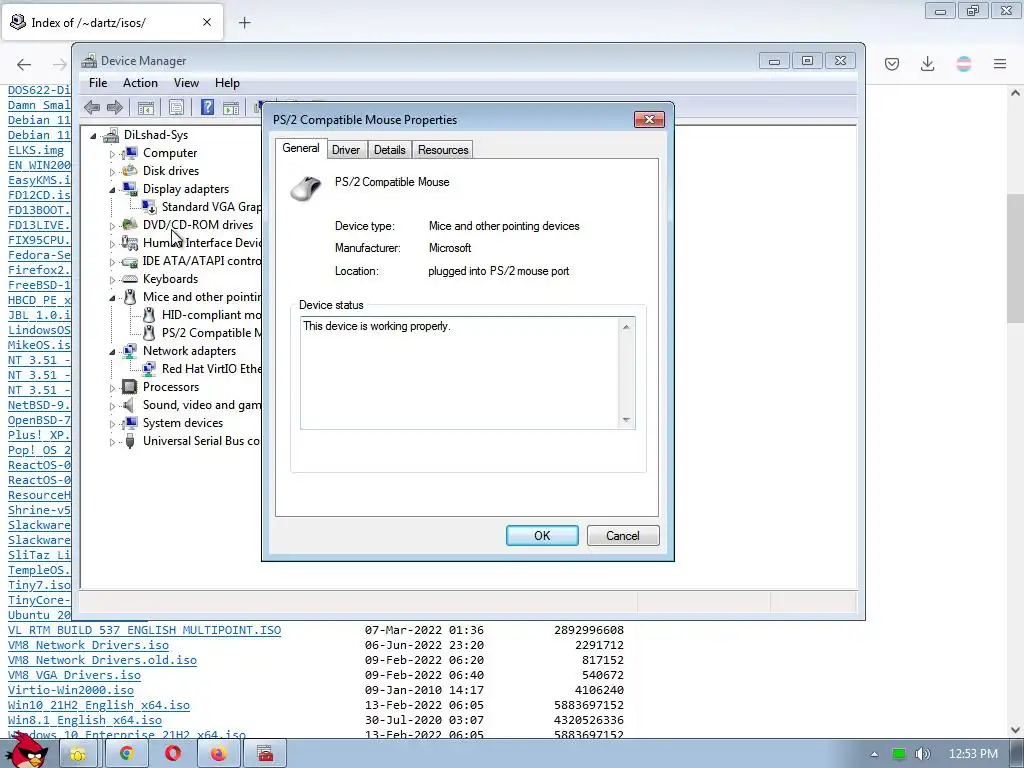Click the Computer category icon in tree
The image size is (1024, 768).
(x=130, y=153)
